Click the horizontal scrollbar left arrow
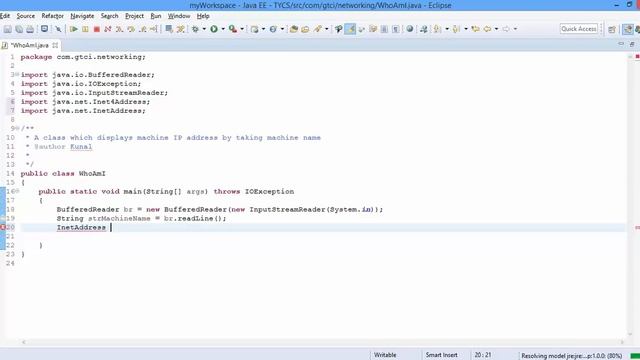Screen dimensions: 640x360 point(24,342)
